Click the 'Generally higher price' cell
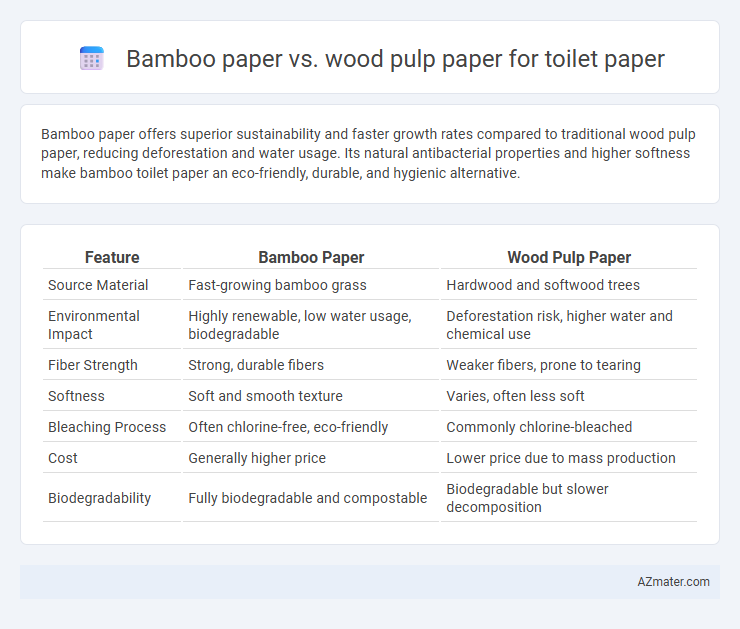 tap(311, 458)
